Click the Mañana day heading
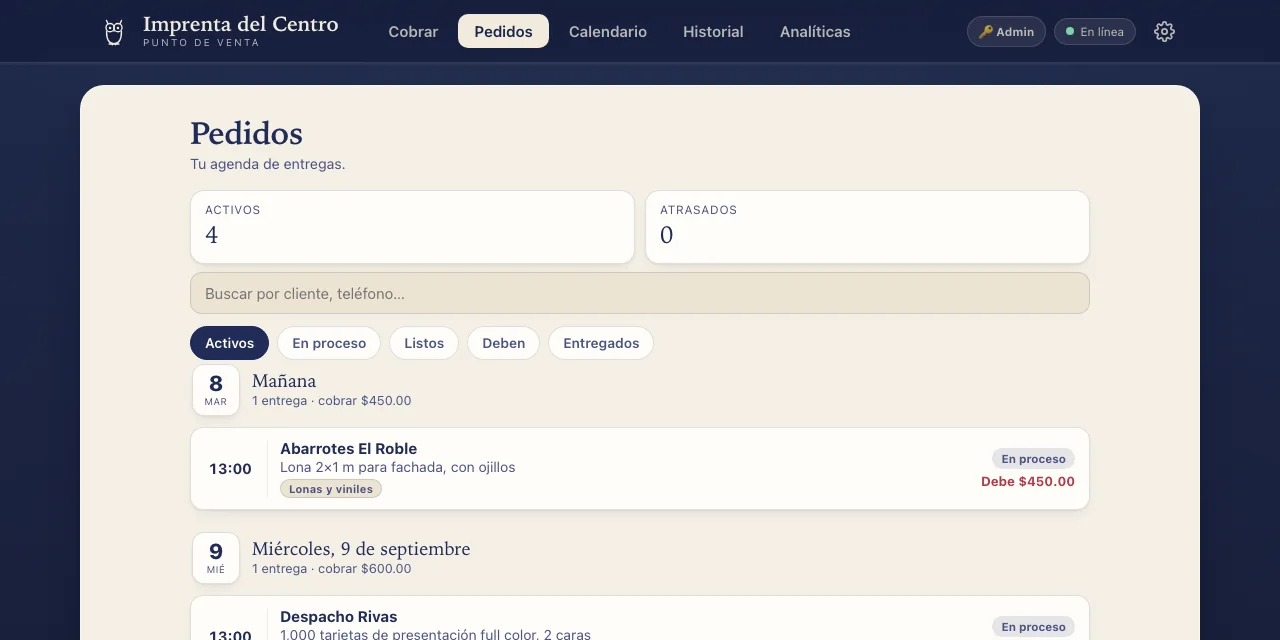This screenshot has height=640, width=1280. 284,381
